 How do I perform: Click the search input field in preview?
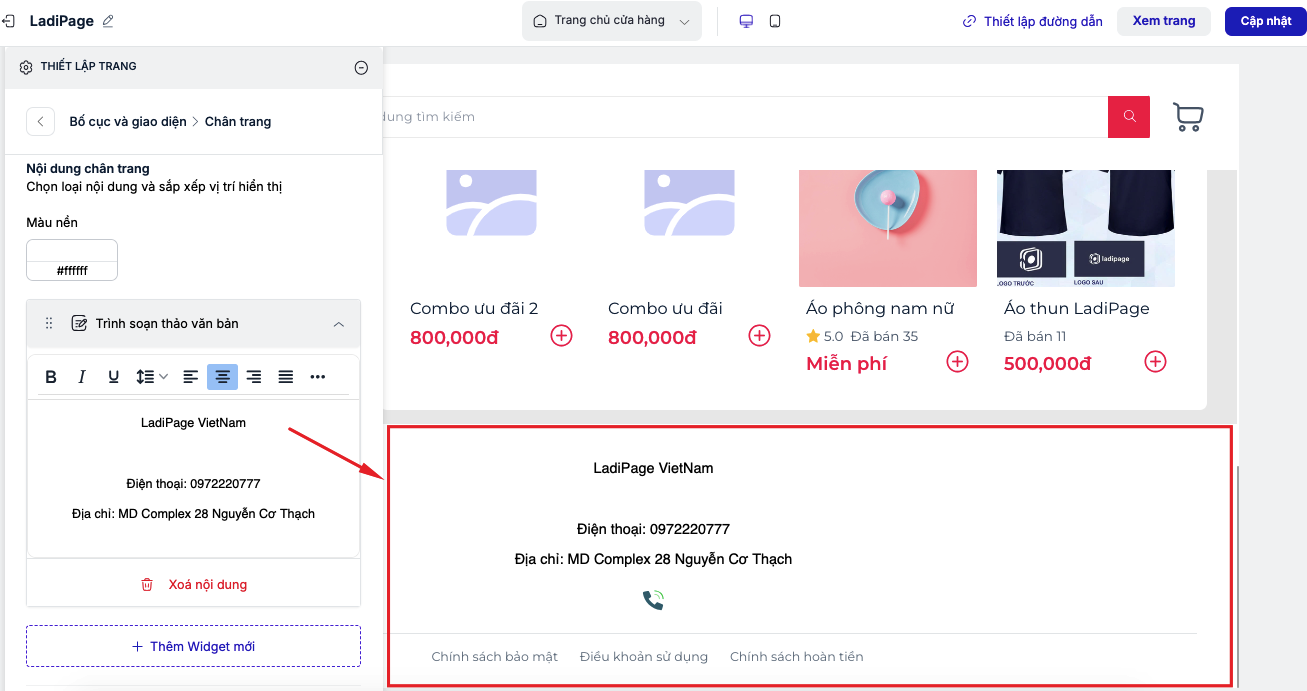tap(746, 117)
